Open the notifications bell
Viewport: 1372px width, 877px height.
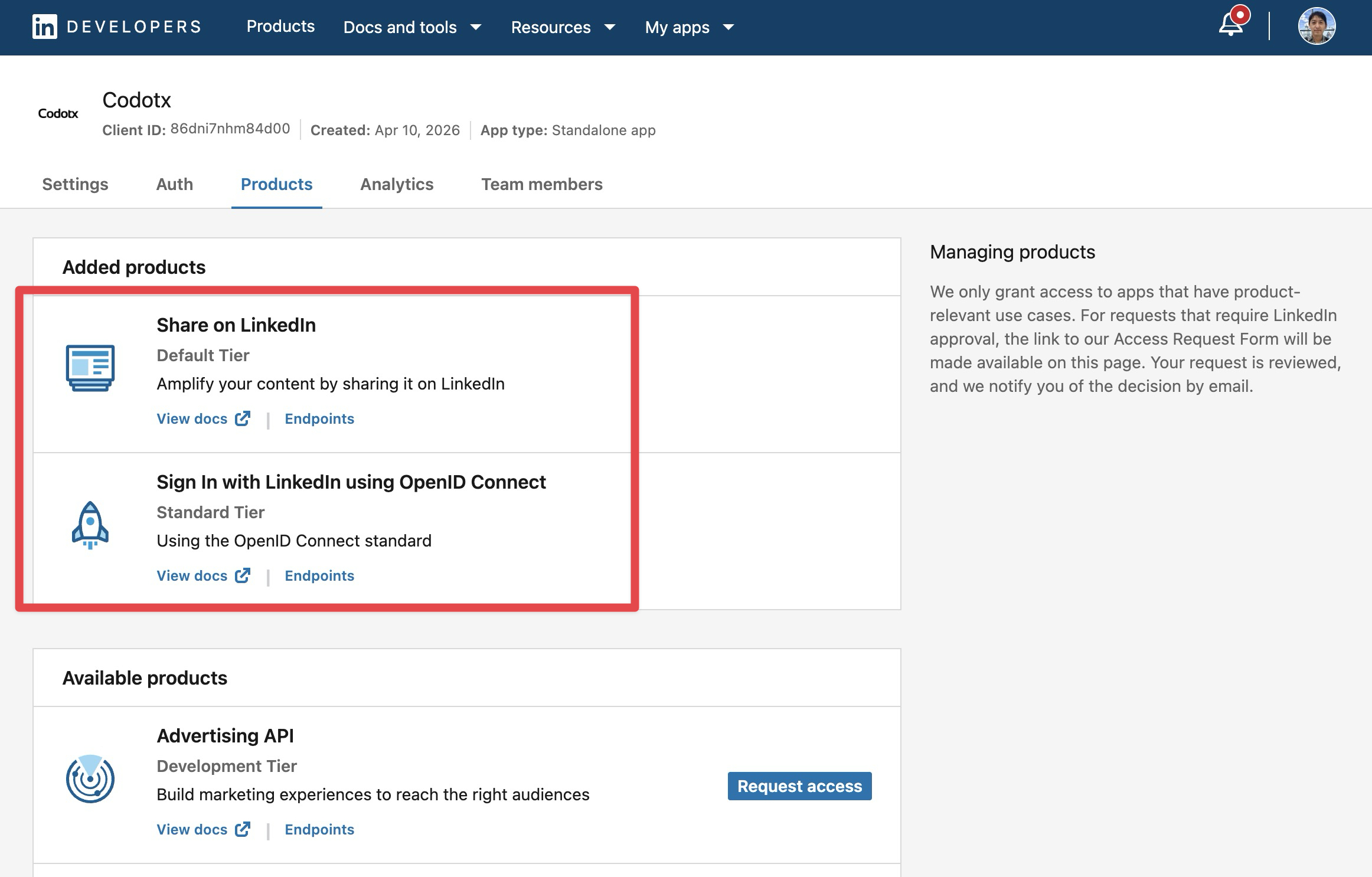pos(1231,26)
